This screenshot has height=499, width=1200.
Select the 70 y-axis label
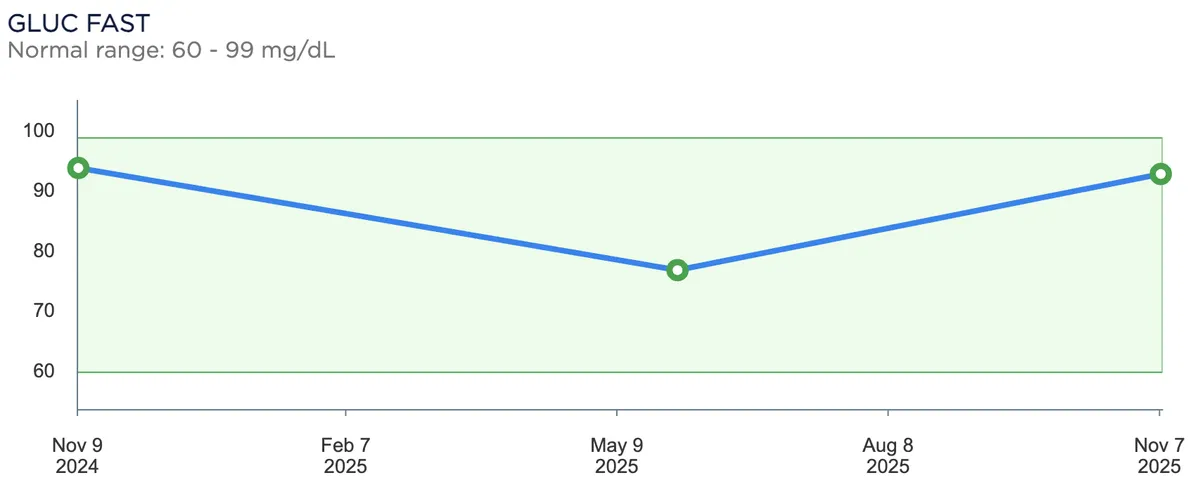[42, 311]
